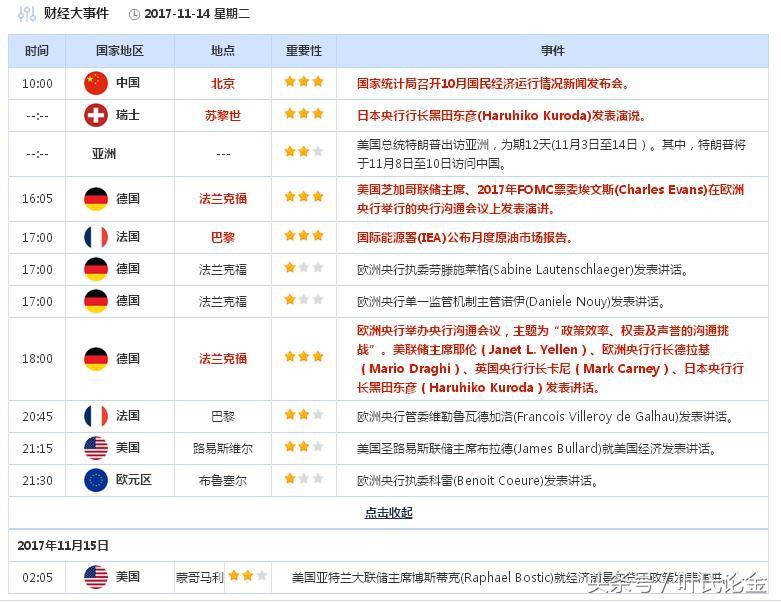The image size is (781, 602).
Task: Click the 地点 column header
Action: click(223, 51)
